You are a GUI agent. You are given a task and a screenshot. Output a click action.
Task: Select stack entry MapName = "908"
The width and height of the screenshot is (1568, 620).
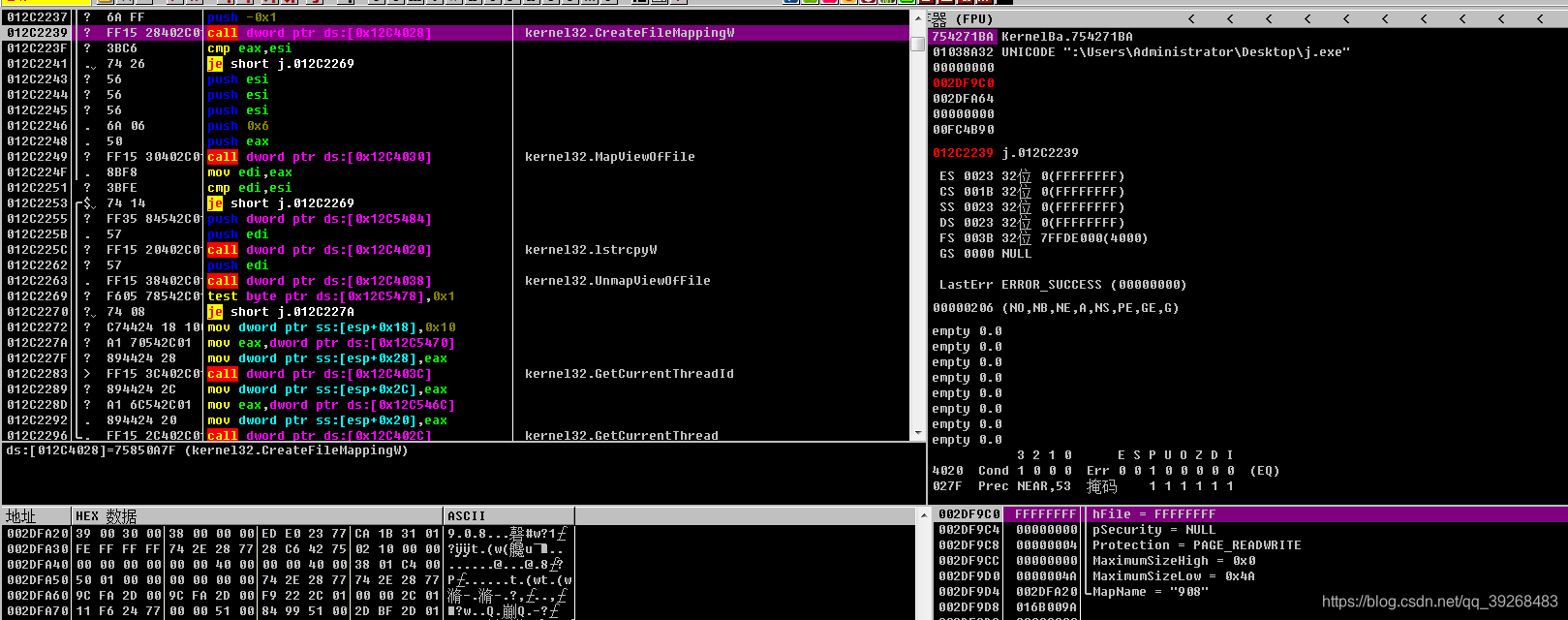coord(1151,592)
